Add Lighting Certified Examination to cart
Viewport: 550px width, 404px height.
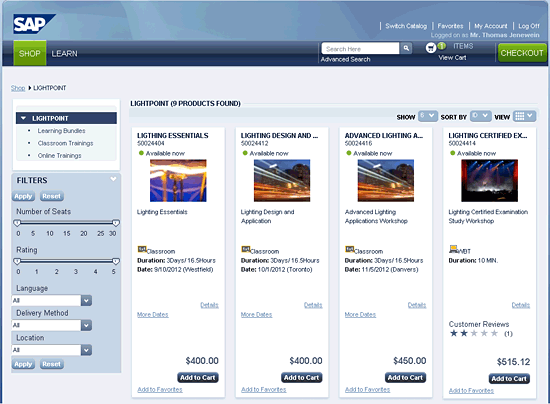[509, 378]
